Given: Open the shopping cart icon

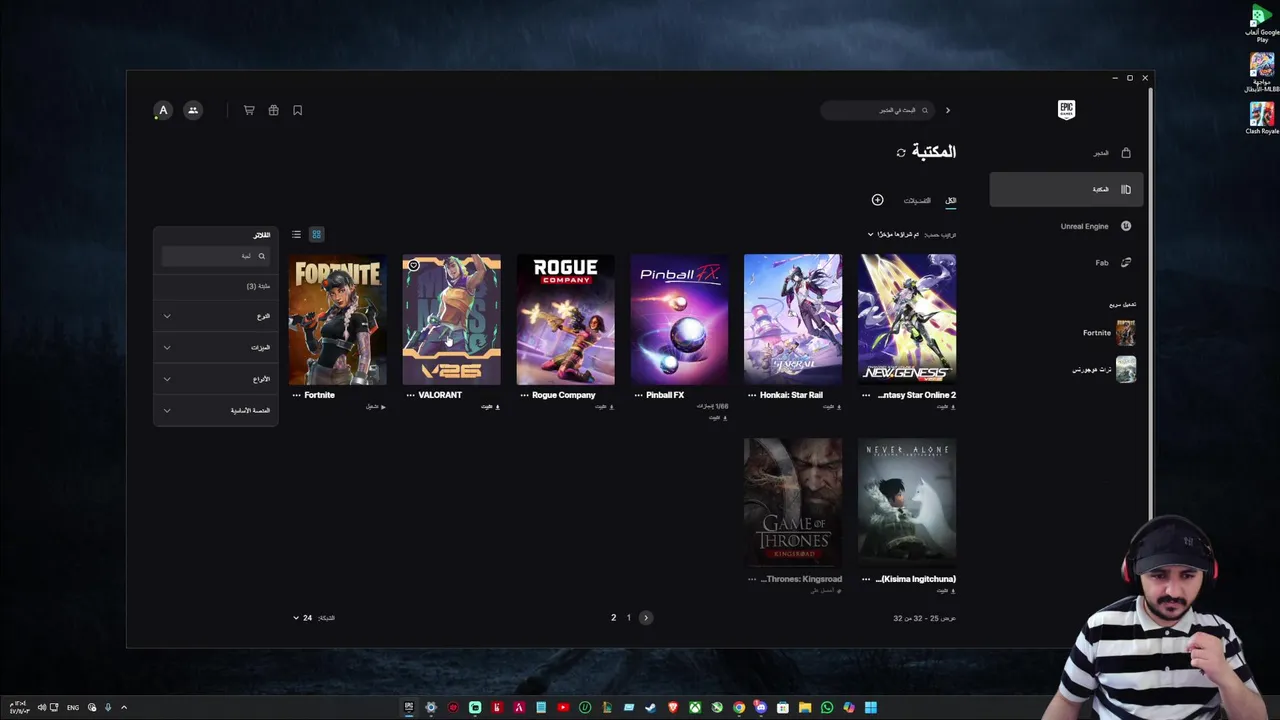Looking at the screenshot, I should 249,110.
